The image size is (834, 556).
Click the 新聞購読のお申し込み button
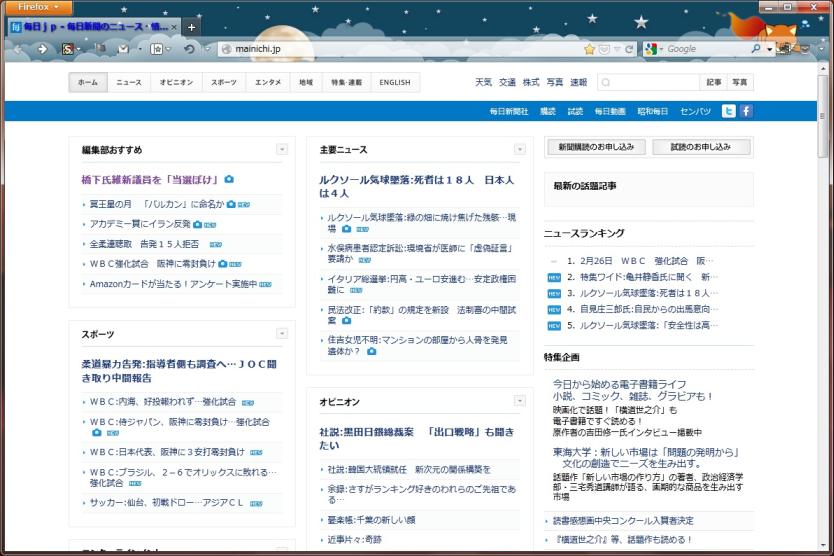click(x=596, y=147)
